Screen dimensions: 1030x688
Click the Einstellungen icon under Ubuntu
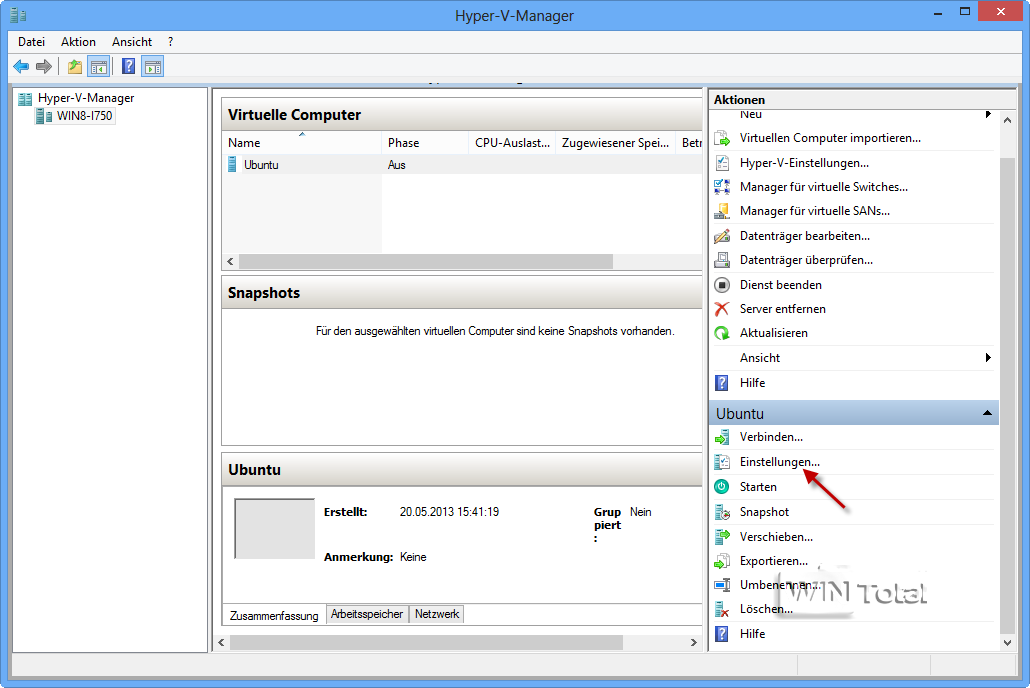click(x=722, y=462)
